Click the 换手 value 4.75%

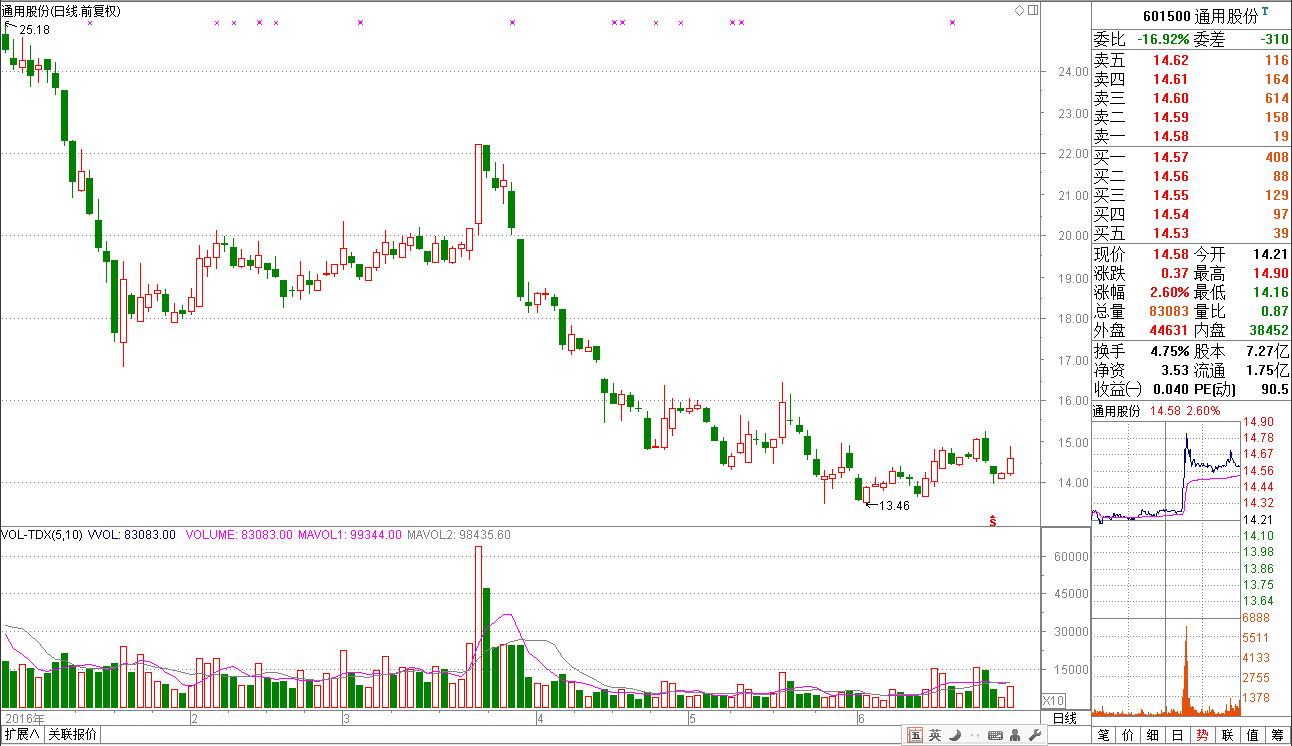pyautogui.click(x=1169, y=351)
